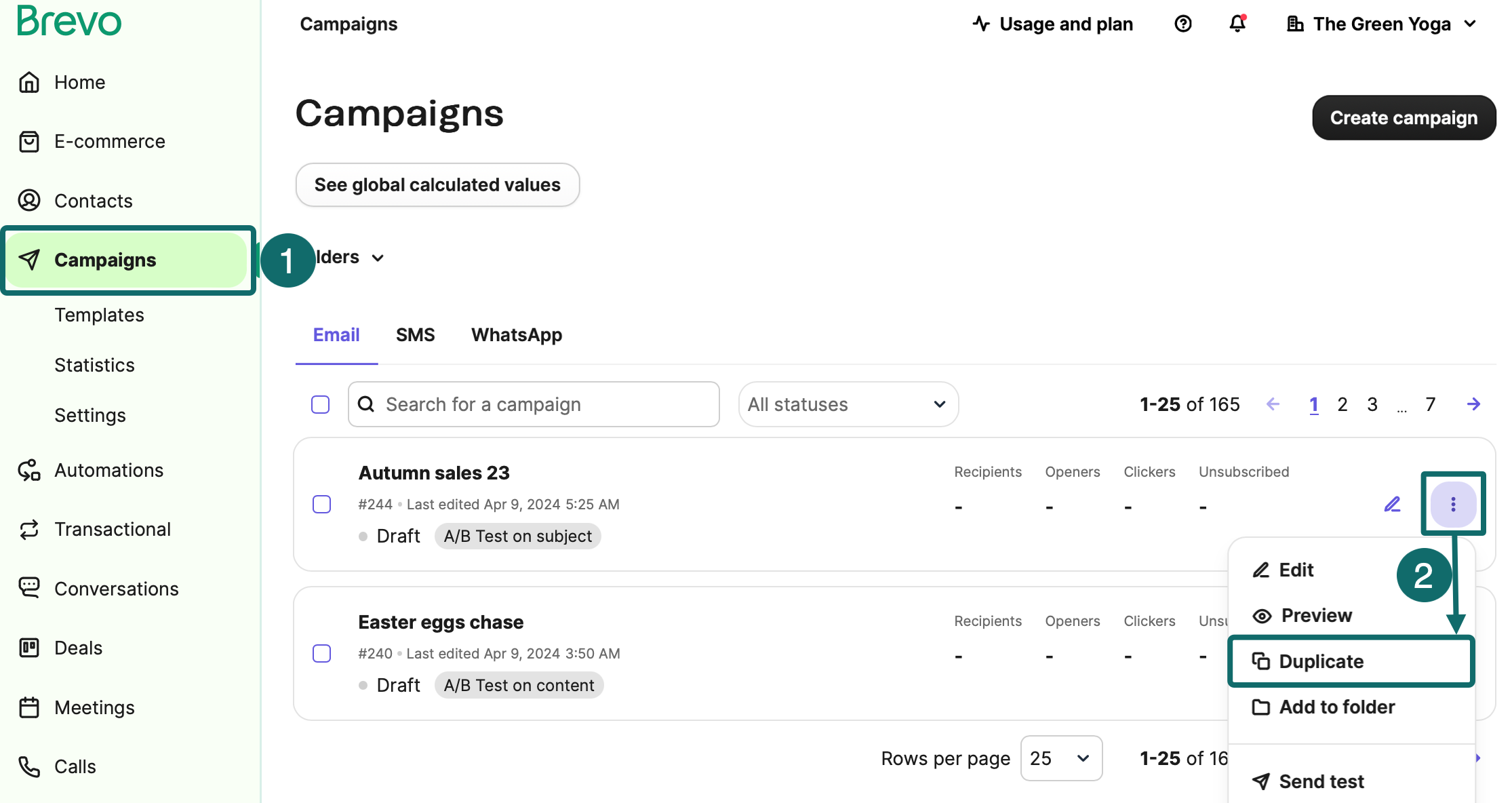Click See global calculated values button
The width and height of the screenshot is (1512, 803).
pos(437,184)
